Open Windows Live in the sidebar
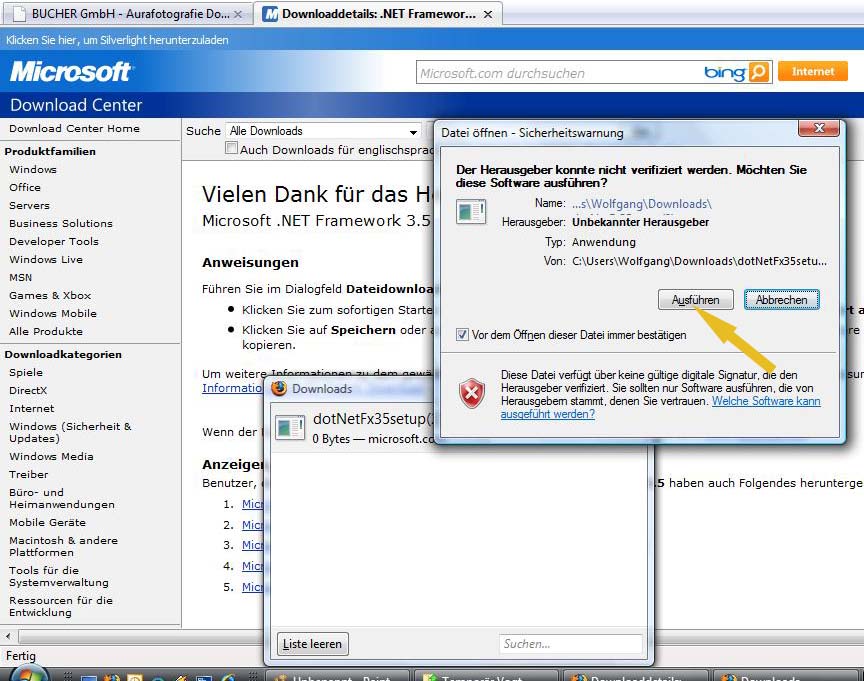The image size is (864, 681). (x=46, y=260)
